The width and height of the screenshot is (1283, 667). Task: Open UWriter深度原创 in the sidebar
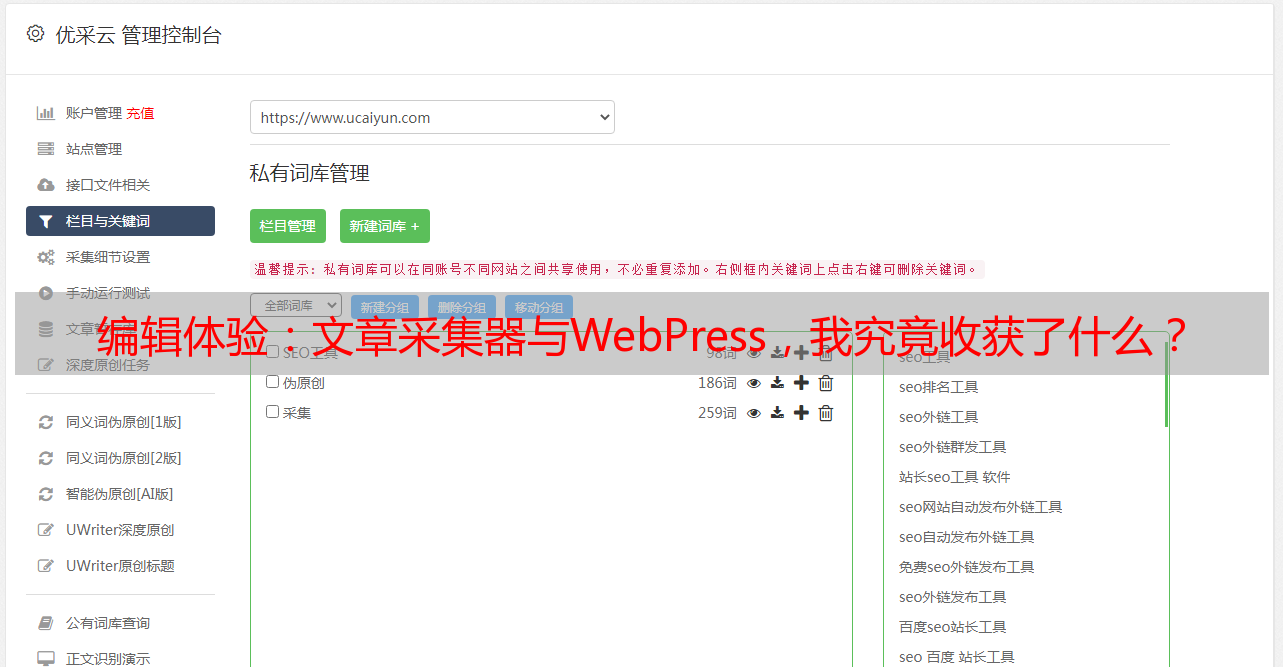click(x=120, y=530)
